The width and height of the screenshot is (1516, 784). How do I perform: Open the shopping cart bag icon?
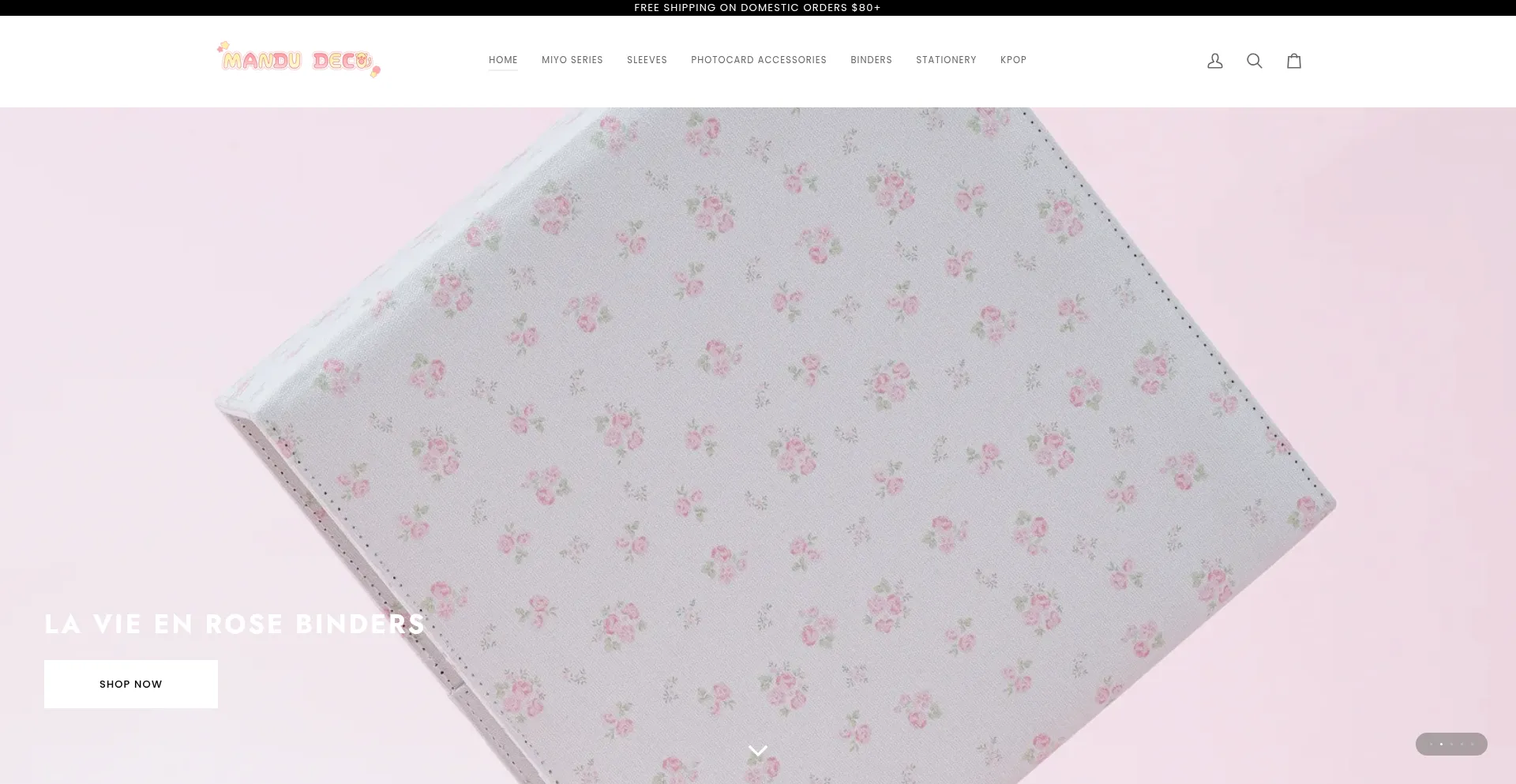(x=1293, y=61)
